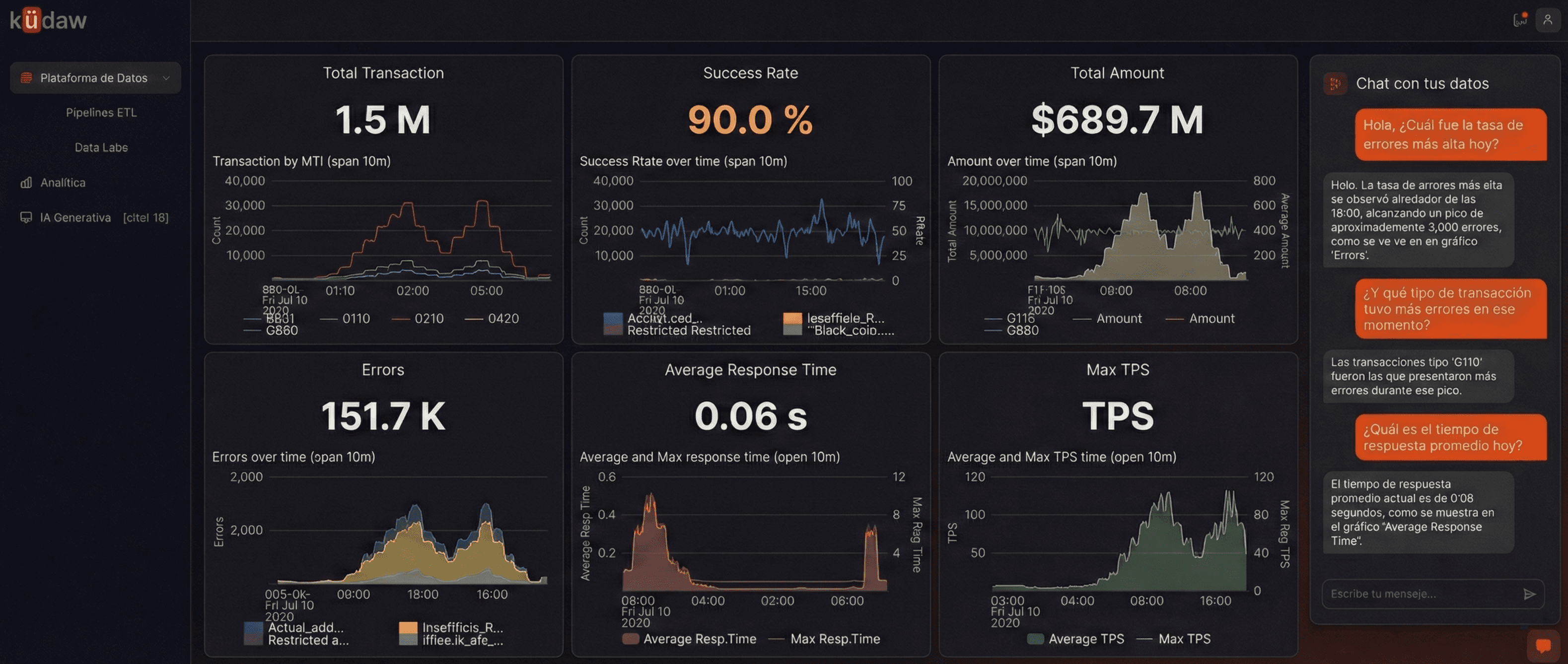Click the küdaw logo

(48, 19)
